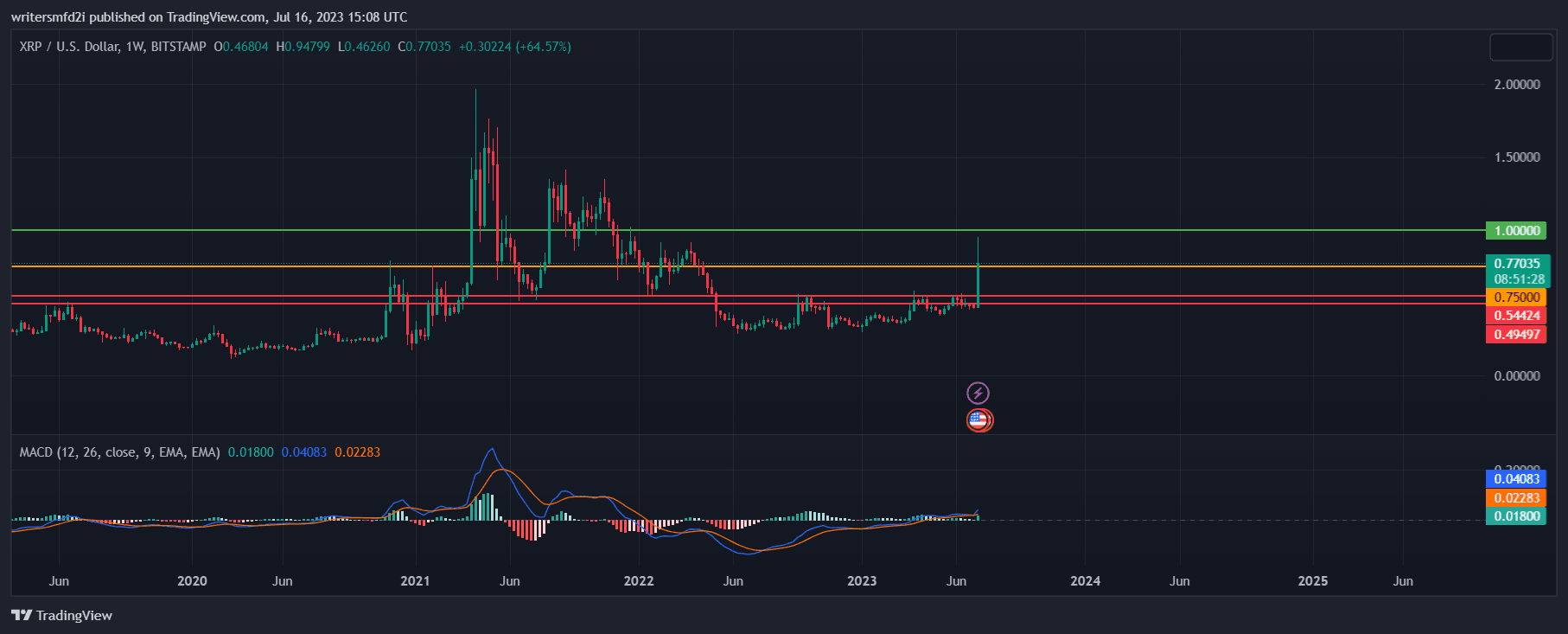The image size is (1568, 634).
Task: Click the green 1.00000 price label
Action: pyautogui.click(x=1516, y=231)
